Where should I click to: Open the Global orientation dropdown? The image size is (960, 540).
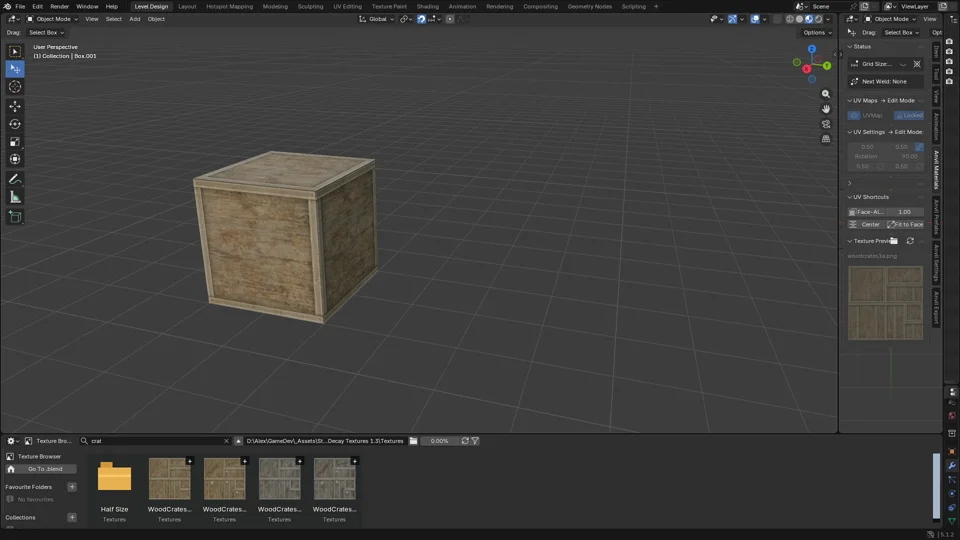click(x=377, y=19)
